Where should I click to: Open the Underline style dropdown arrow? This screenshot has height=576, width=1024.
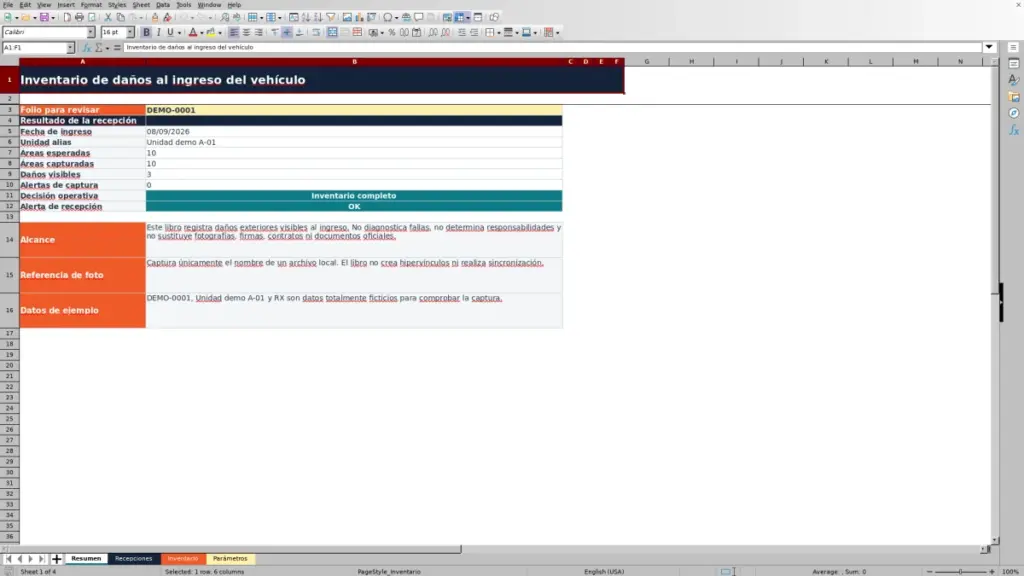[x=179, y=33]
